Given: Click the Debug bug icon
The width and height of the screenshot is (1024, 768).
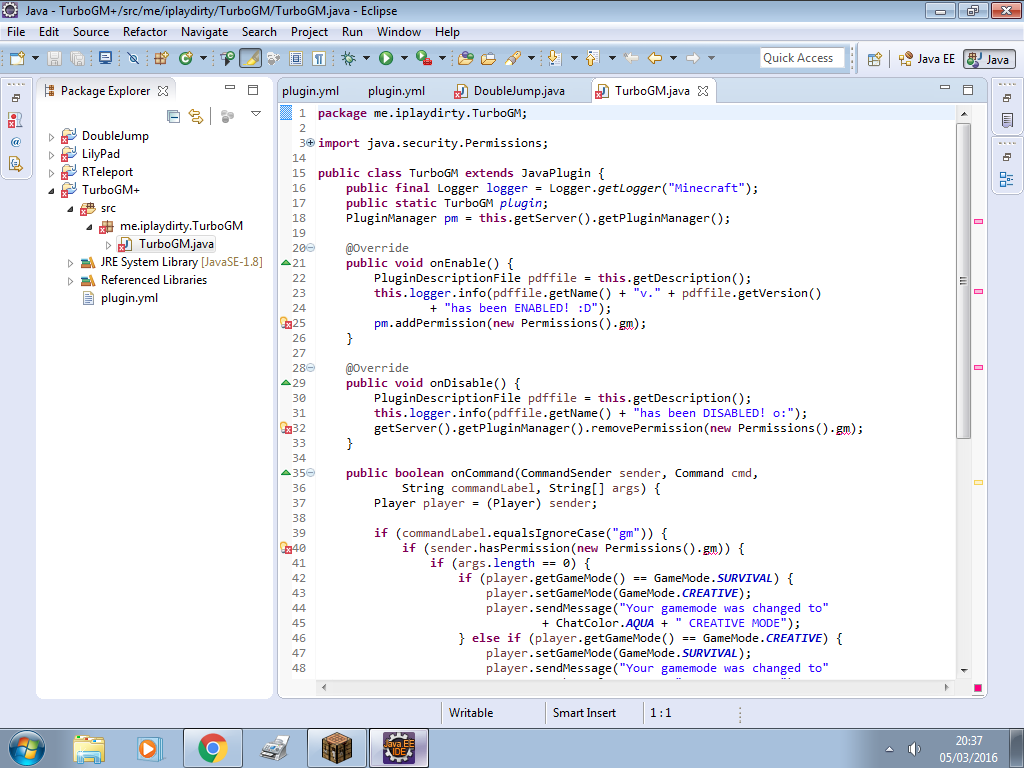Looking at the screenshot, I should tap(349, 59).
